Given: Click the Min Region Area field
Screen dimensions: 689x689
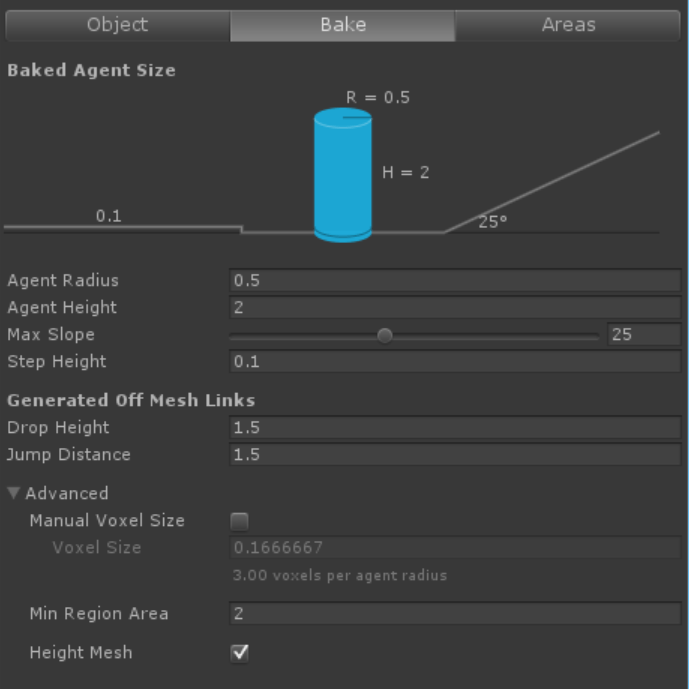Looking at the screenshot, I should (x=455, y=614).
